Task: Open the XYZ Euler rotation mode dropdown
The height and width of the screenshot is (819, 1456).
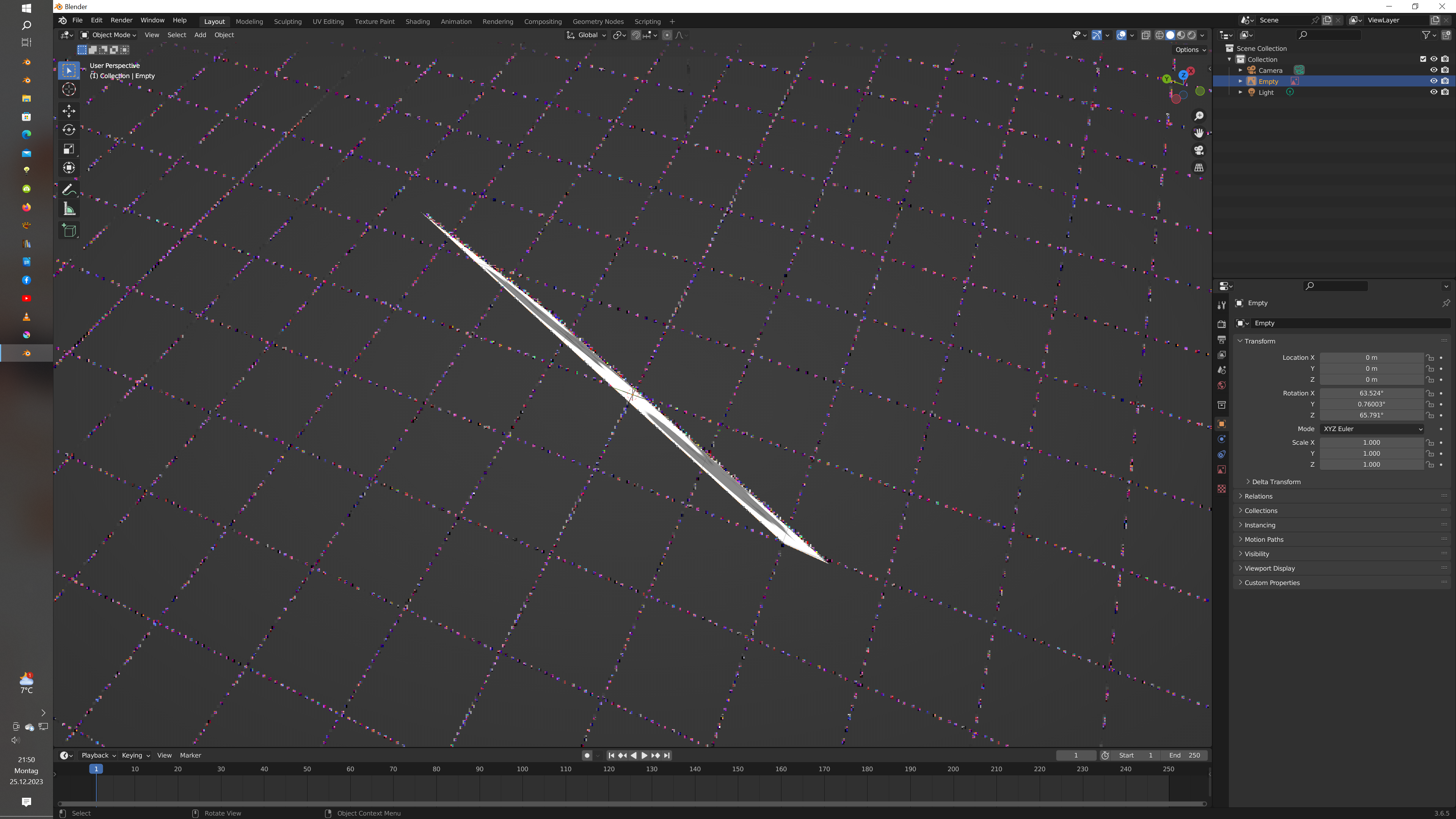Action: pos(1372,429)
